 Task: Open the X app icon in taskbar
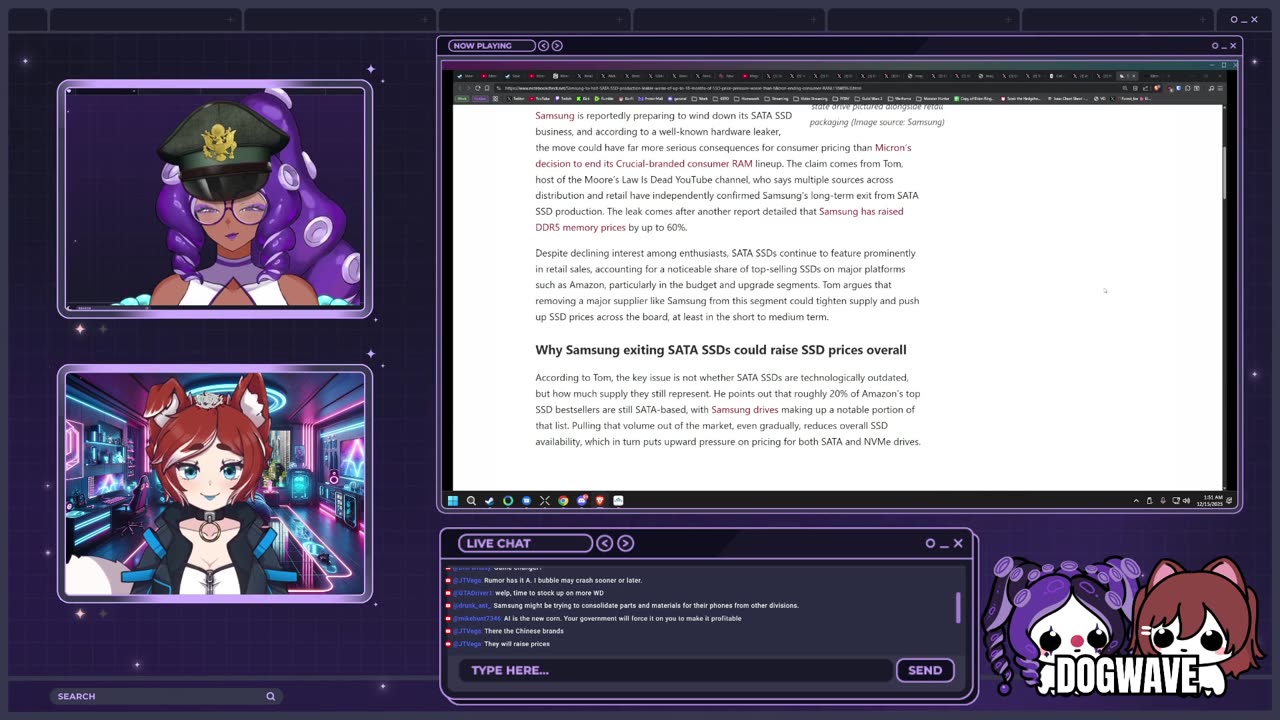click(545, 500)
